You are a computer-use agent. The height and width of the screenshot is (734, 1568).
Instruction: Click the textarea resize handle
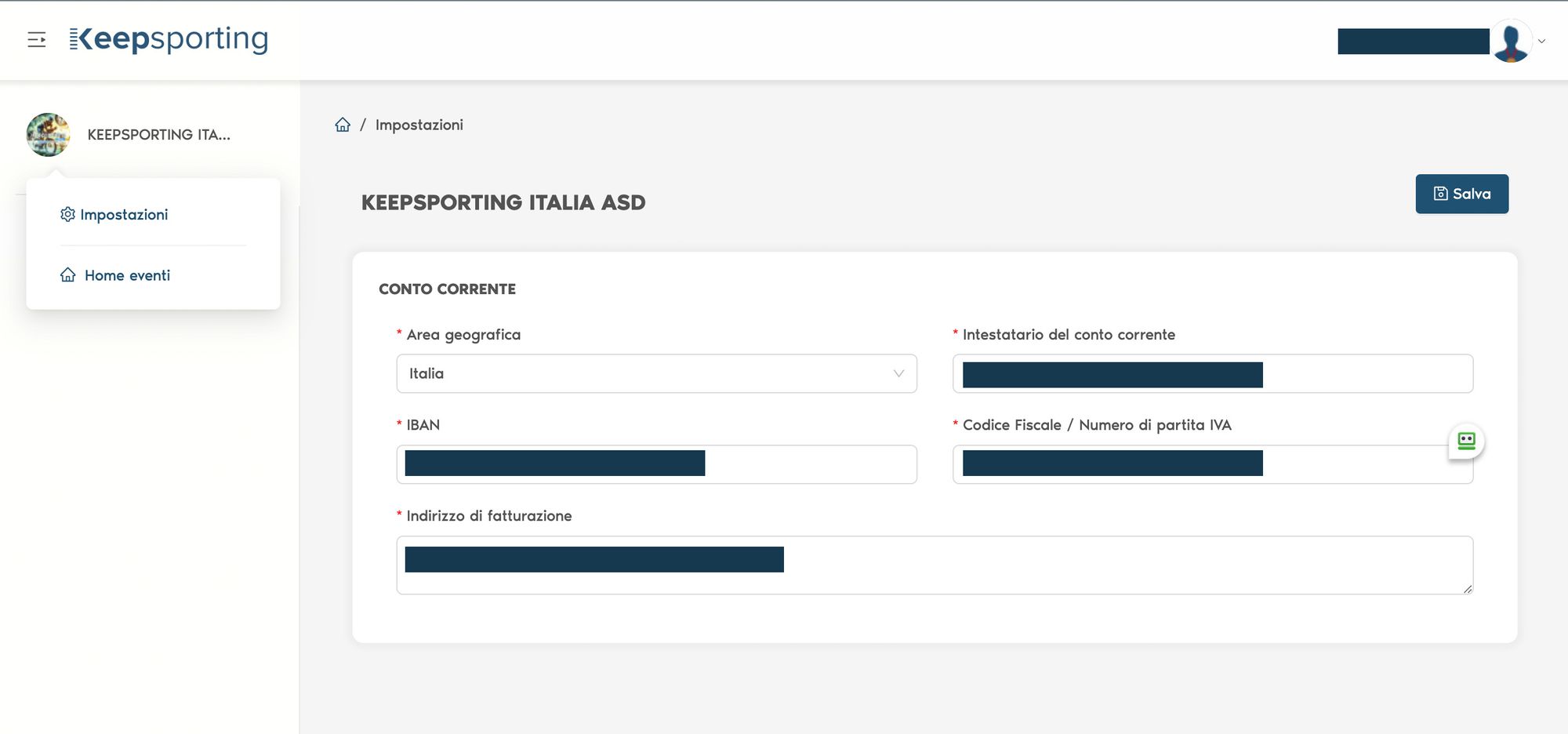[x=1468, y=589]
